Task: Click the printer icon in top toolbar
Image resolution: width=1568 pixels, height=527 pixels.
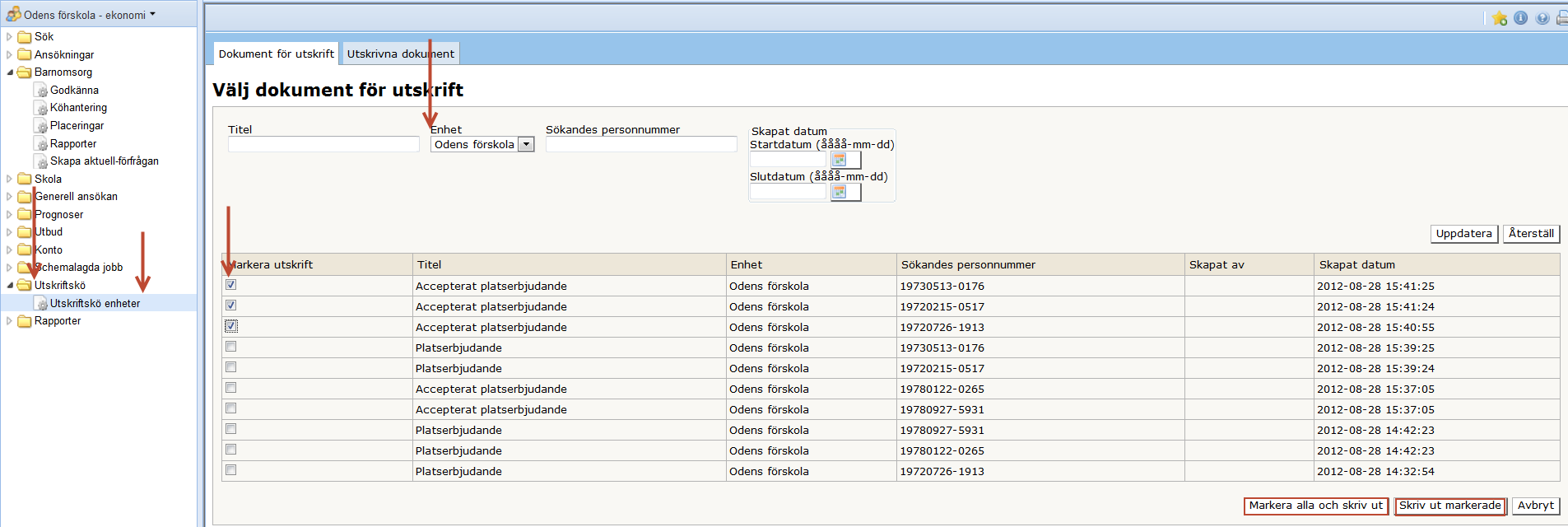Action: (x=1561, y=18)
